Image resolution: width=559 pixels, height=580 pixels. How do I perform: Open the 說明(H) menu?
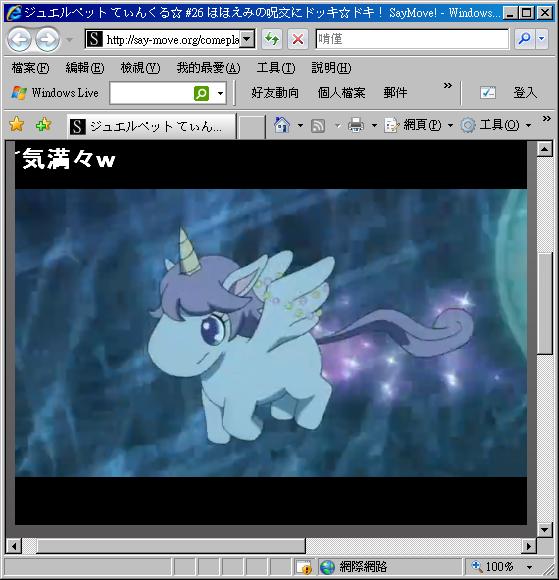tap(331, 68)
